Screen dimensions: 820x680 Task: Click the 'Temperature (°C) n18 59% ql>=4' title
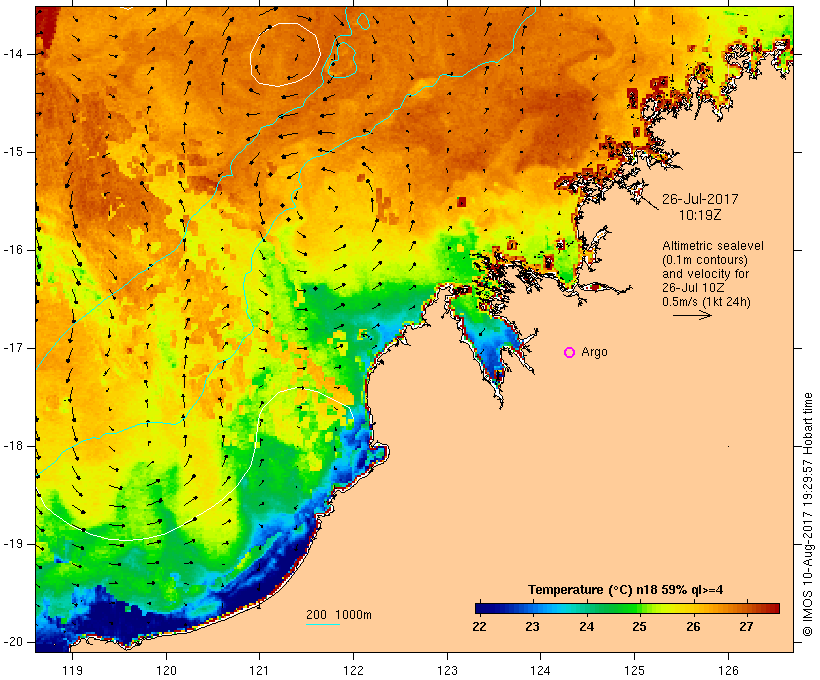(x=625, y=590)
